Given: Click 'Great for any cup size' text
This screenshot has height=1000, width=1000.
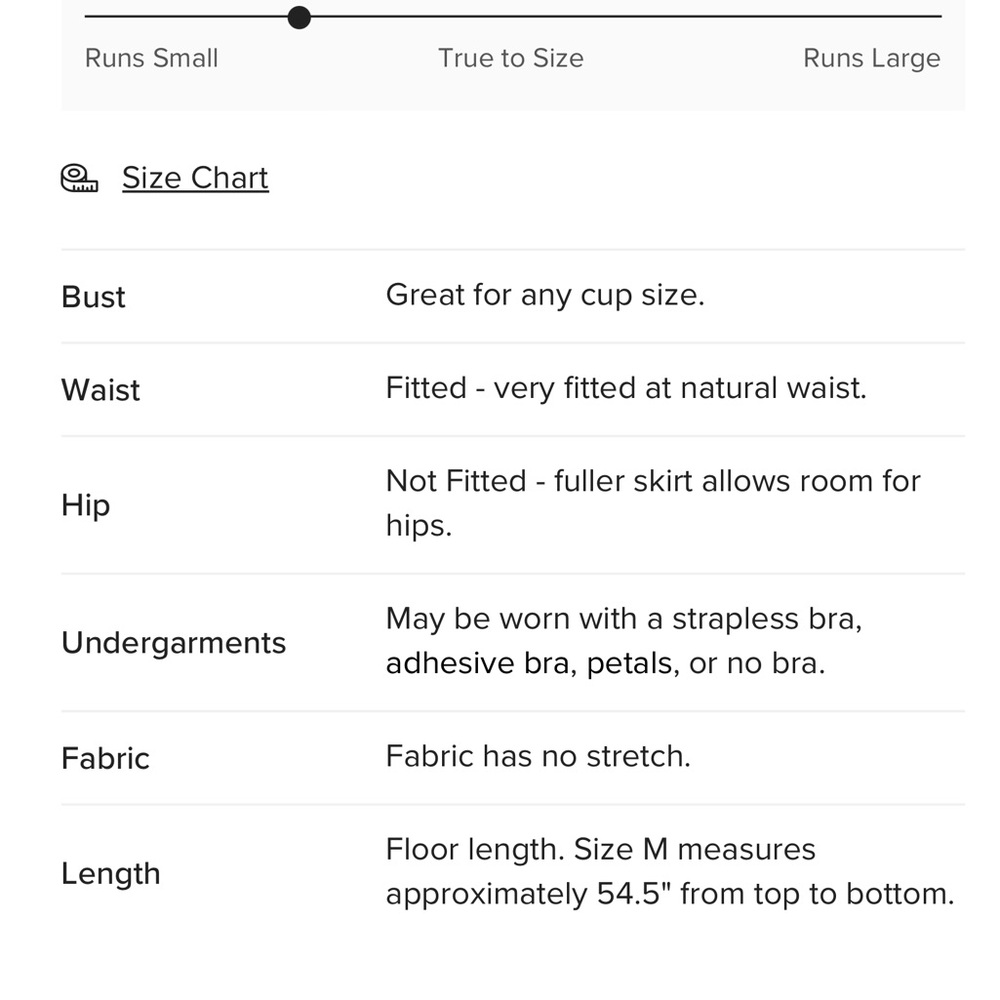Looking at the screenshot, I should pos(545,295).
